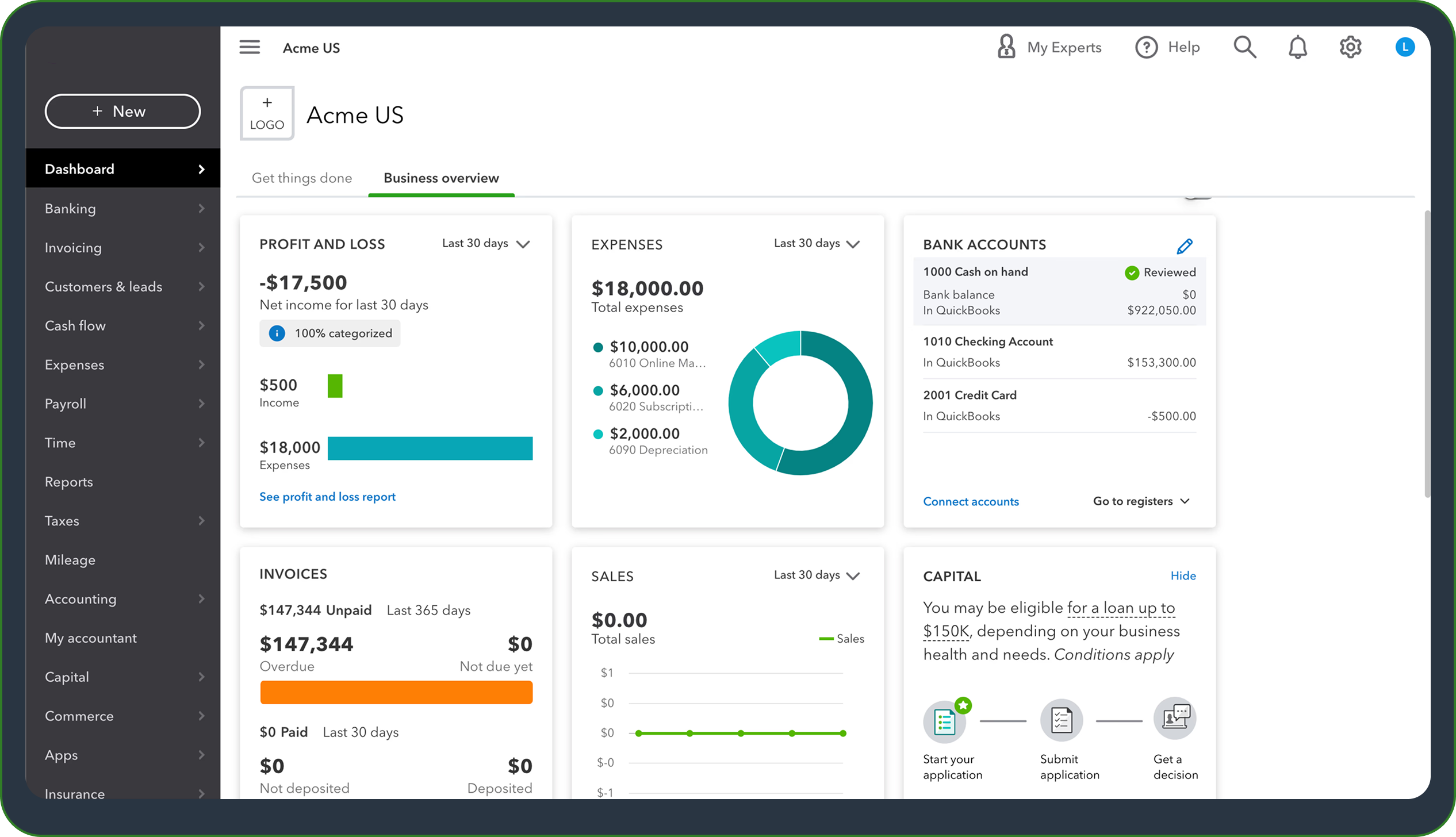Open the hamburger navigation menu
This screenshot has width=1456, height=837.
click(x=250, y=47)
